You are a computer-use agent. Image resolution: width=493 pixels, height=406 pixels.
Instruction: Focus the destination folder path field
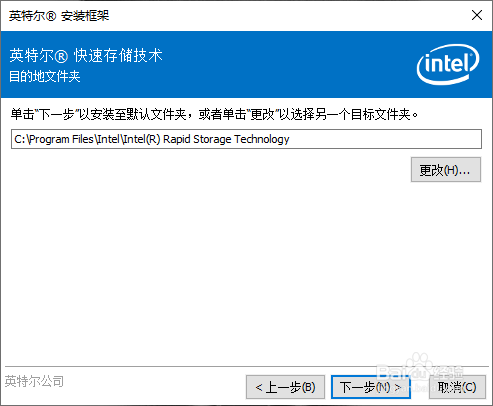[x=246, y=139]
